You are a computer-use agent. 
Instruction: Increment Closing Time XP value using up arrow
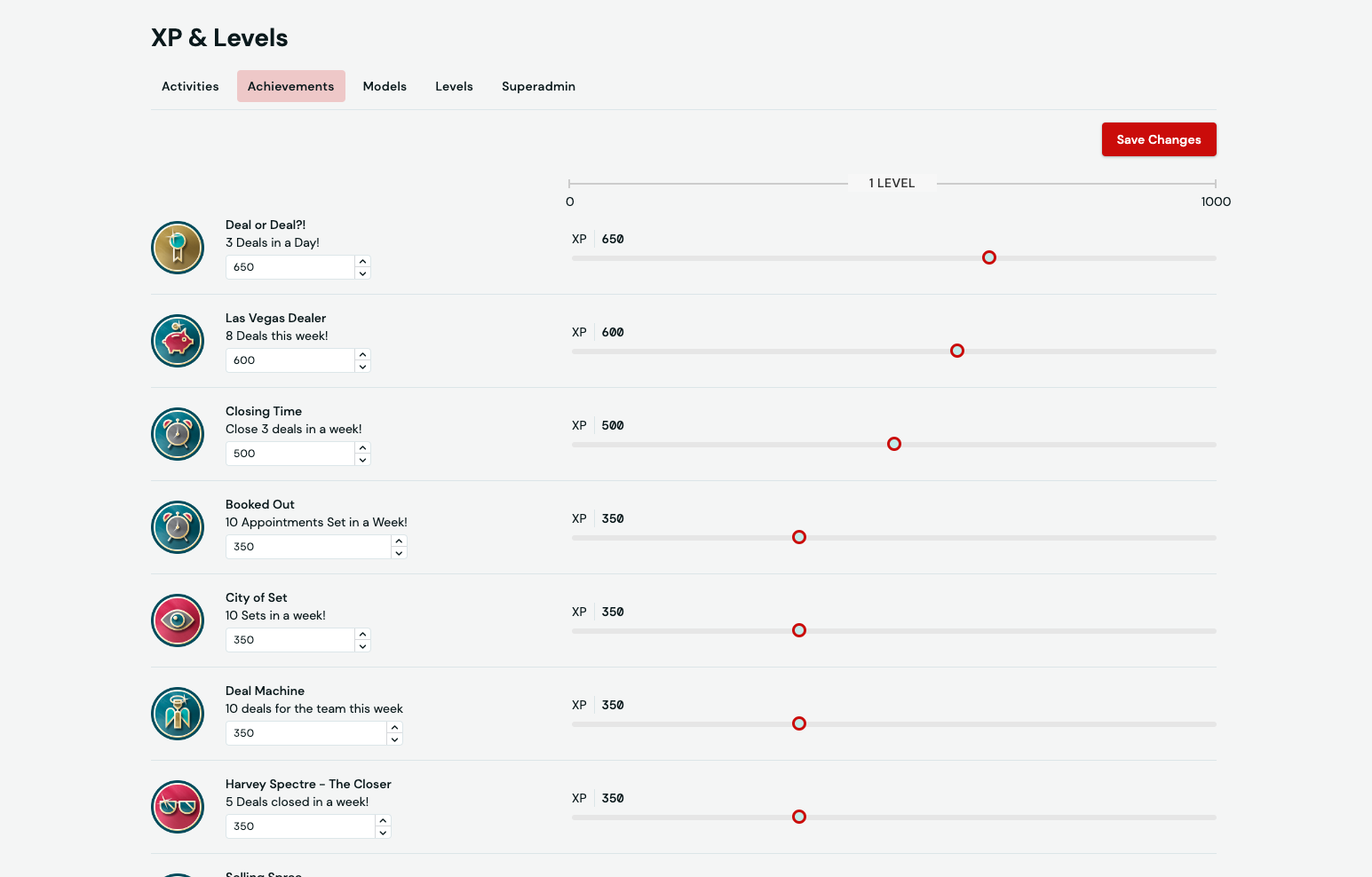[x=362, y=447]
